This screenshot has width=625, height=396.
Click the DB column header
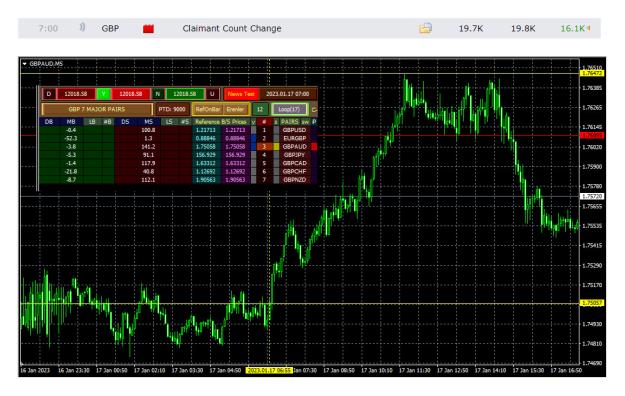tap(49, 122)
